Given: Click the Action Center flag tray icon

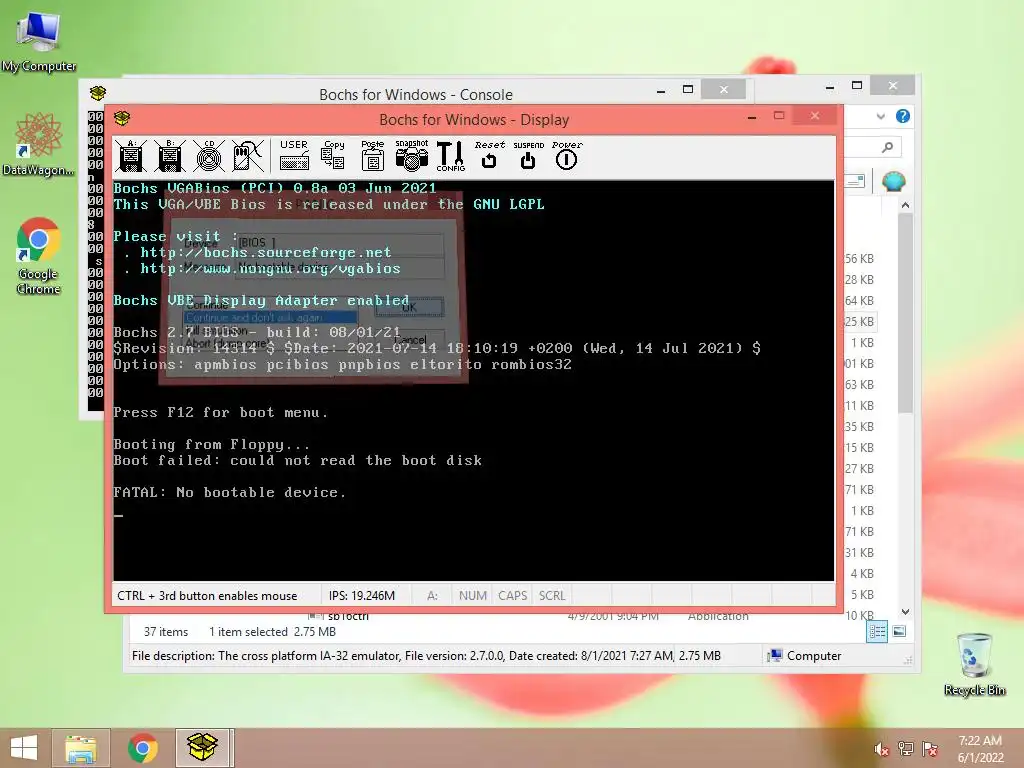Looking at the screenshot, I should pyautogui.click(x=930, y=749).
